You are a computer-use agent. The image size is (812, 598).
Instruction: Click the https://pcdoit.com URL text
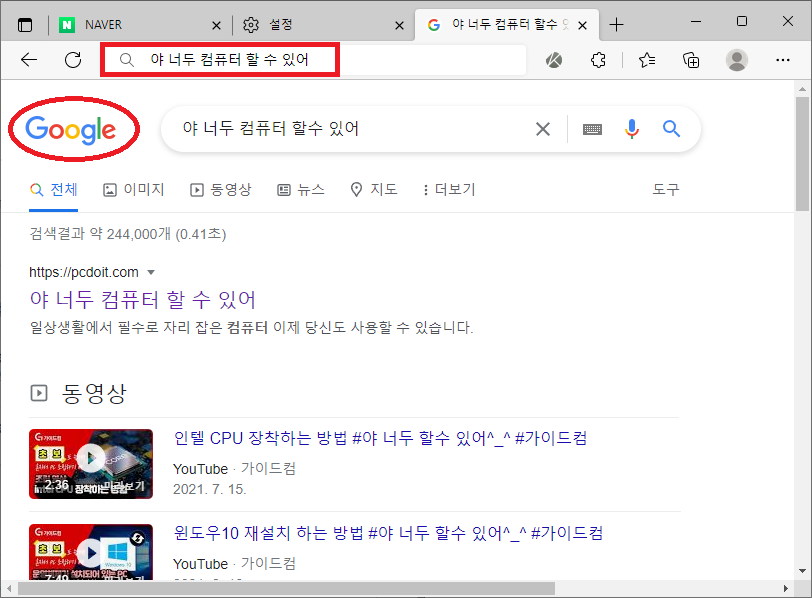click(84, 272)
